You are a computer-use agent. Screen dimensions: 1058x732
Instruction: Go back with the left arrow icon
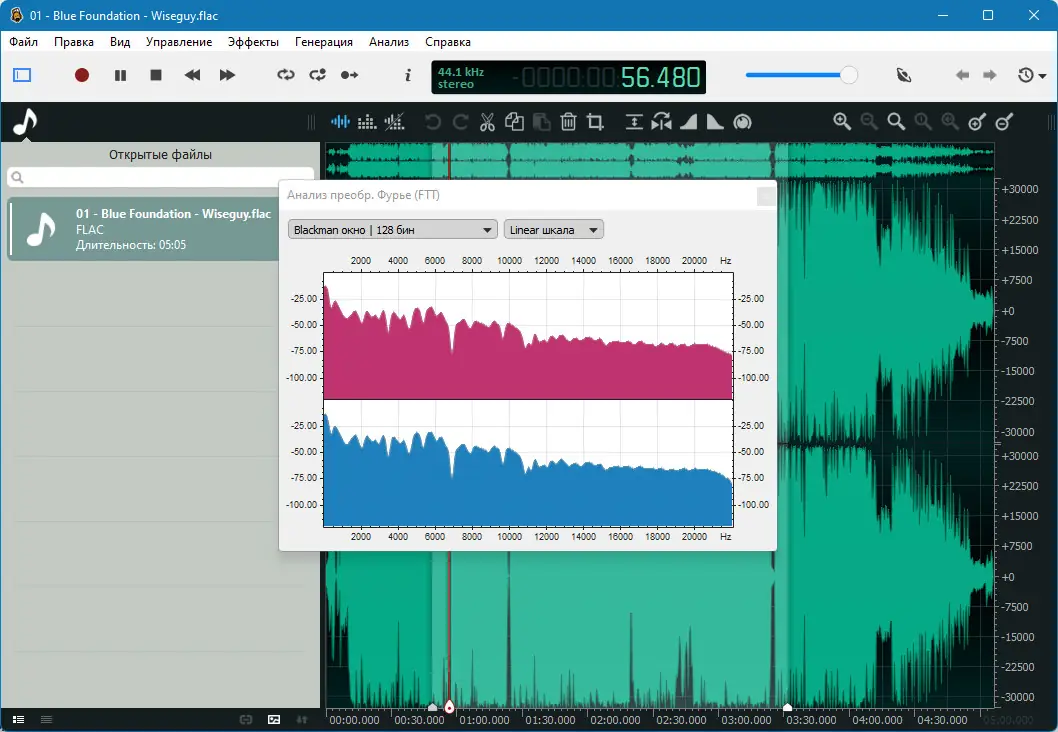pos(962,75)
